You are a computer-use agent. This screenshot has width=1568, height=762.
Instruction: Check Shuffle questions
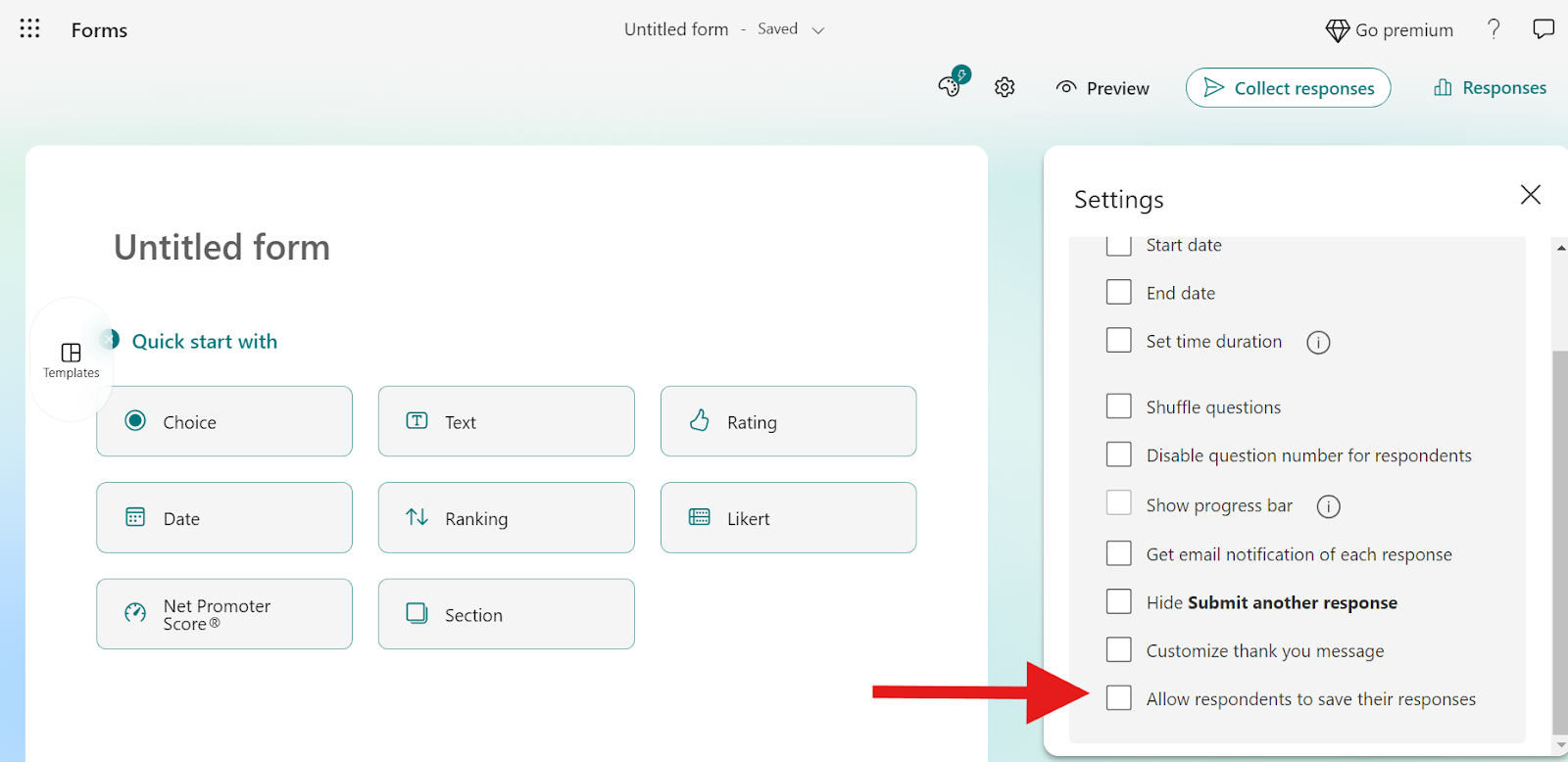[x=1118, y=405]
